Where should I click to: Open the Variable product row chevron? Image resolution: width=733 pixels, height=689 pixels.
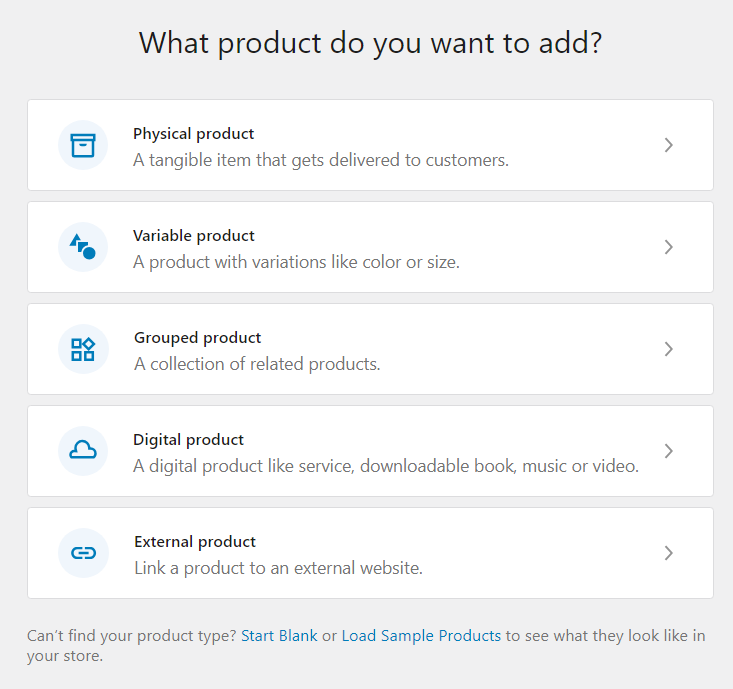point(669,247)
